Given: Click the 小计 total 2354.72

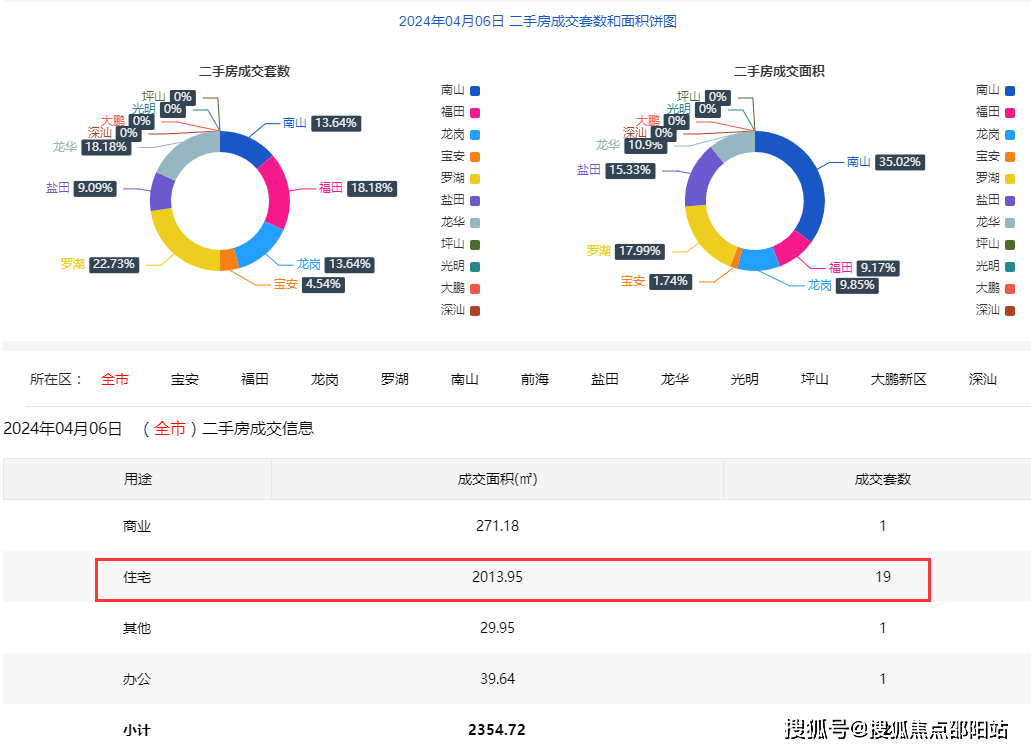Looking at the screenshot, I should [497, 730].
